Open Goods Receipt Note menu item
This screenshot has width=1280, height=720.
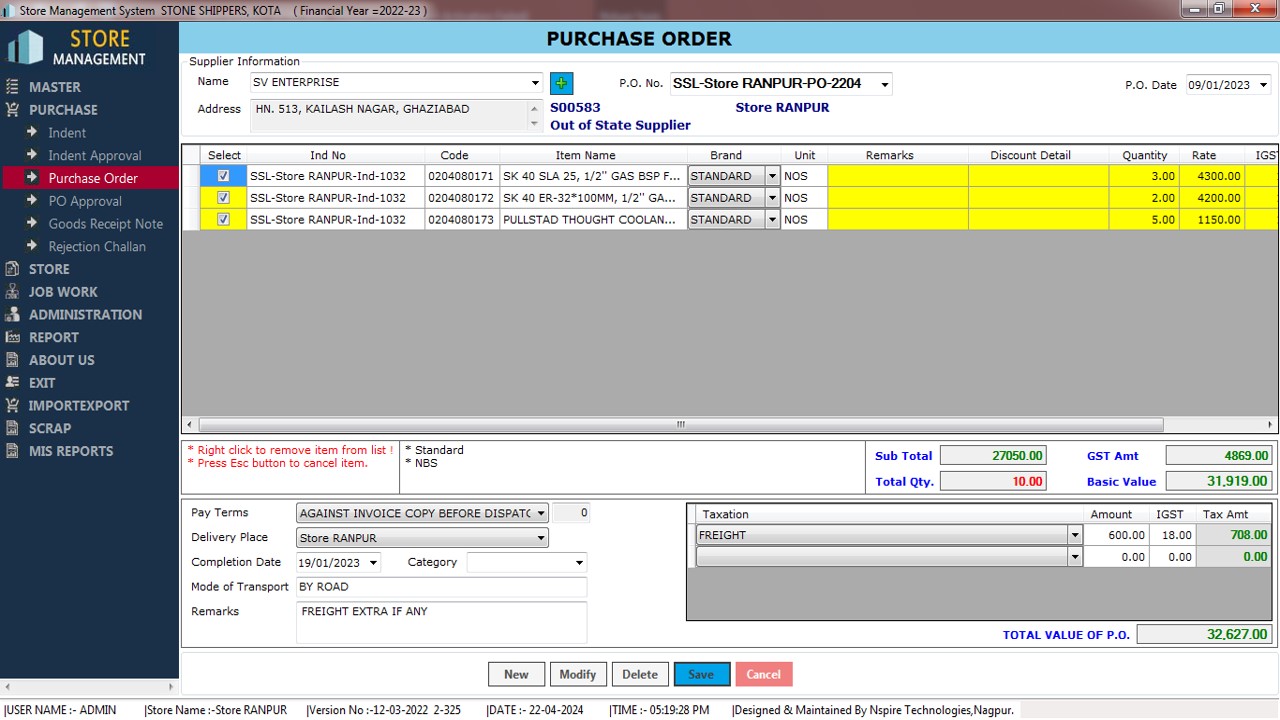pos(105,224)
